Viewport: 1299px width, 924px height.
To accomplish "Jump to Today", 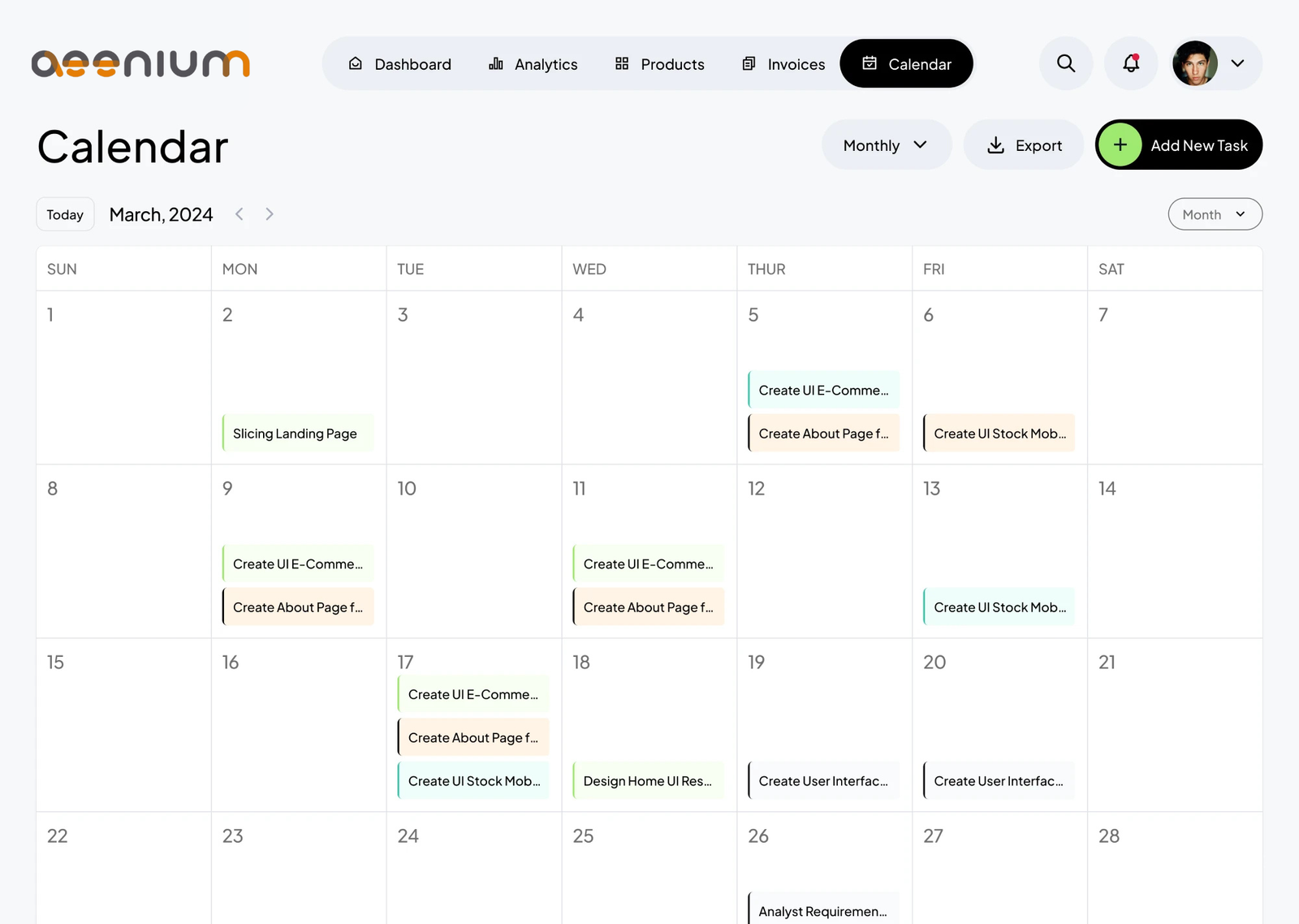I will point(65,214).
